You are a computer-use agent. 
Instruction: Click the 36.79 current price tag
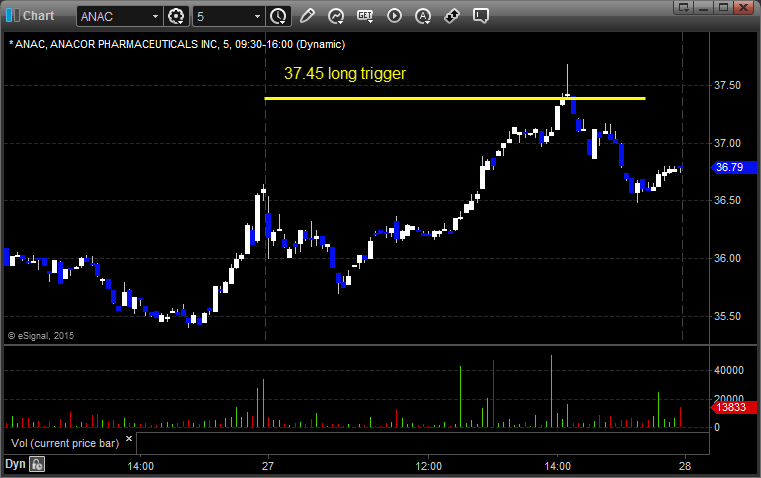click(x=733, y=167)
